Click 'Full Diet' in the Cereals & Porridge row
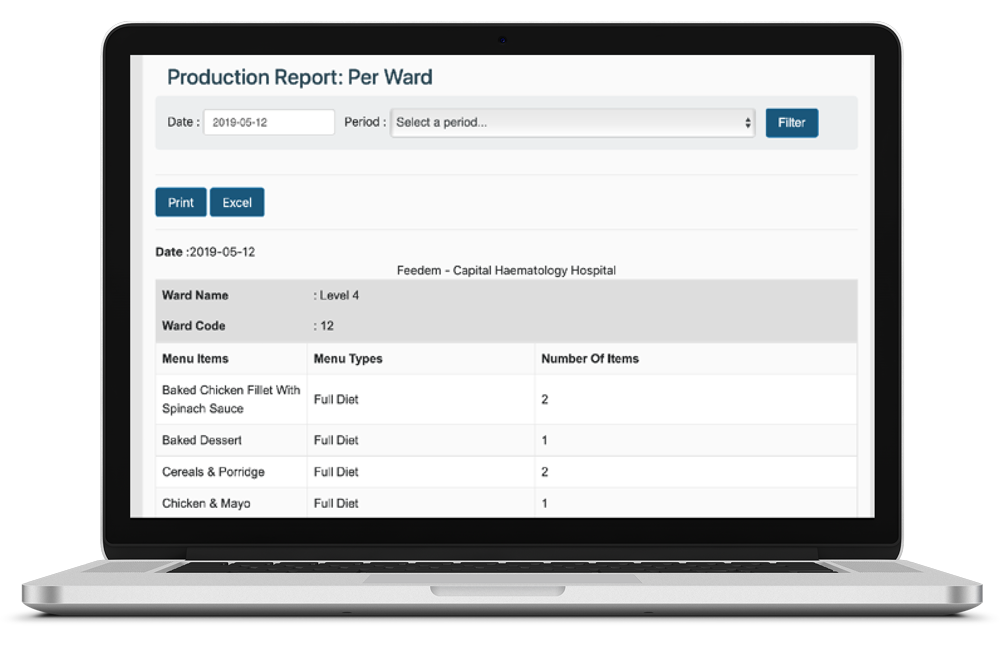Image resolution: width=1000 pixels, height=646 pixels. [x=336, y=472]
